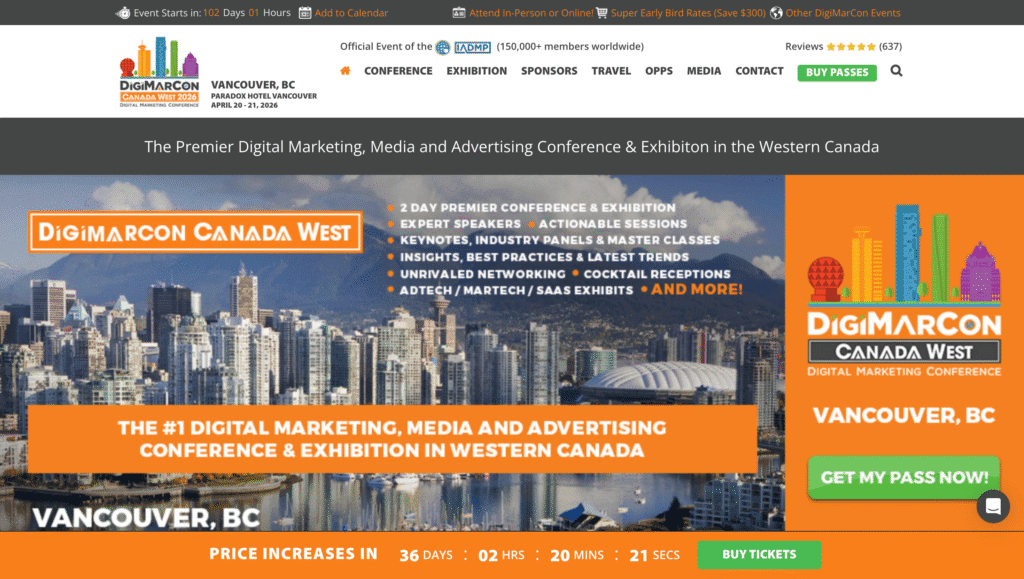
Task: Open the chat widget bubble icon
Action: pos(993,507)
